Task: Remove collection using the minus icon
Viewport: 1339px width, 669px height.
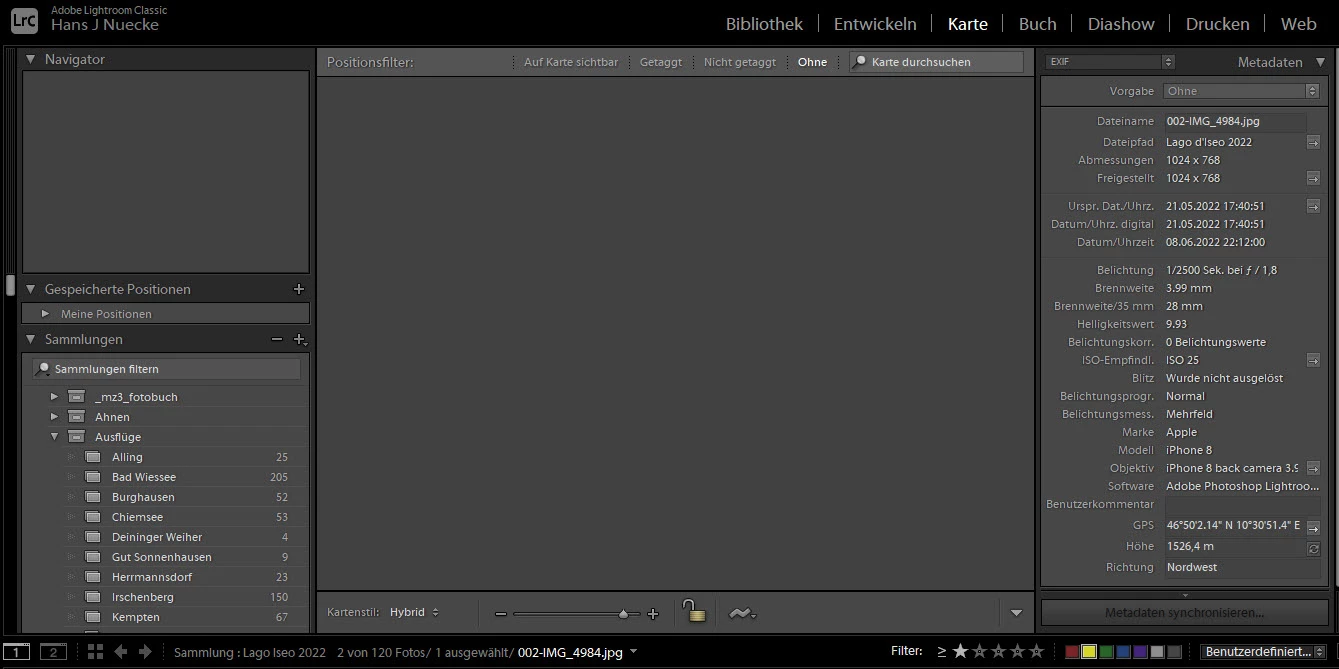Action: pos(277,339)
